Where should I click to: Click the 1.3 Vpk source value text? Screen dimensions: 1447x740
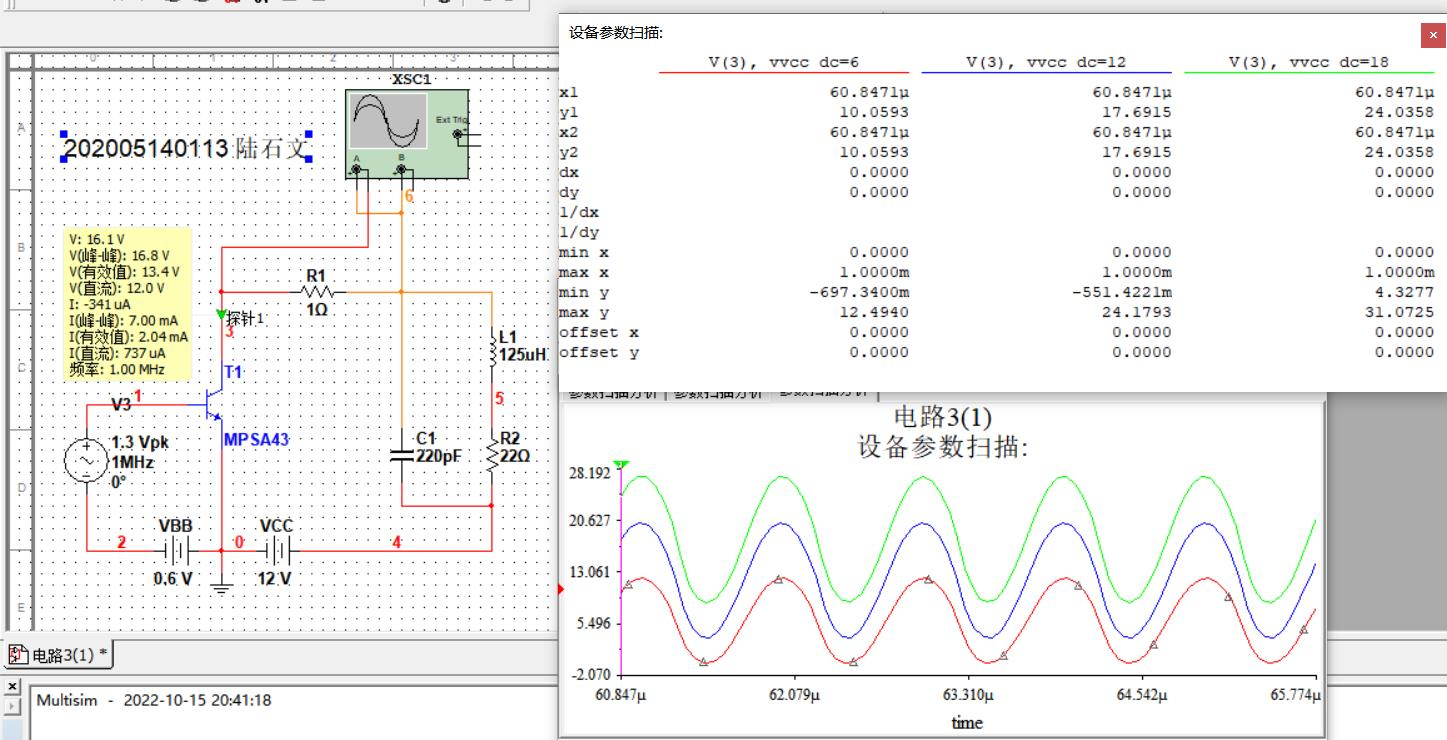(141, 442)
